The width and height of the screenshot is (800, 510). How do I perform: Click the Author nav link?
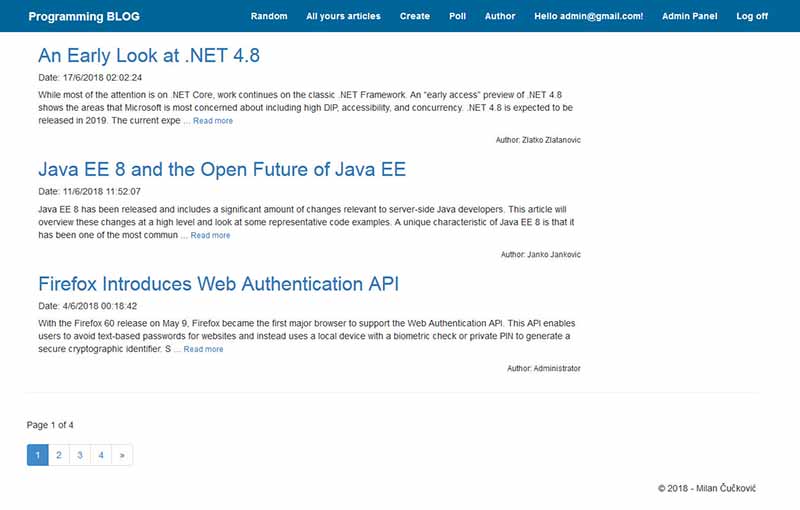click(500, 16)
